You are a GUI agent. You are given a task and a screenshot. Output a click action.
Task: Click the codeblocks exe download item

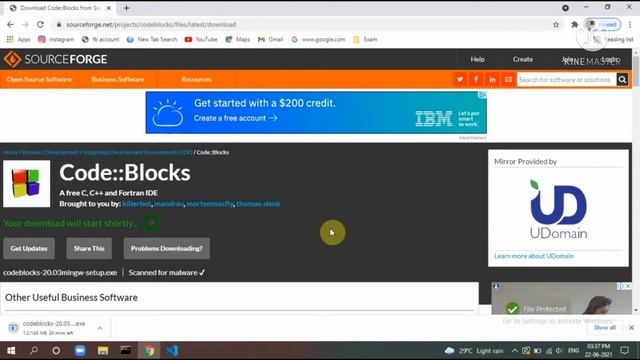49,328
